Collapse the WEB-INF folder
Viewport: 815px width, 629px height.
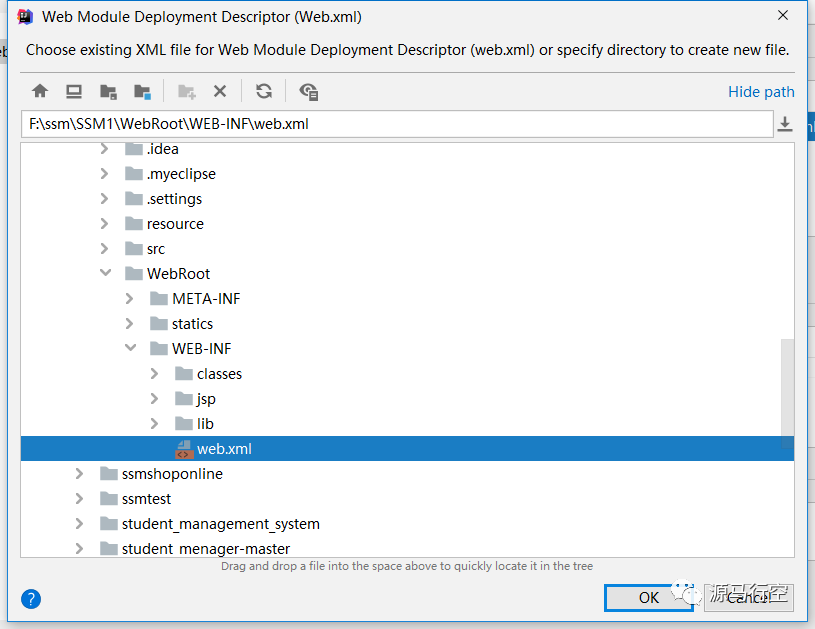tap(130, 349)
